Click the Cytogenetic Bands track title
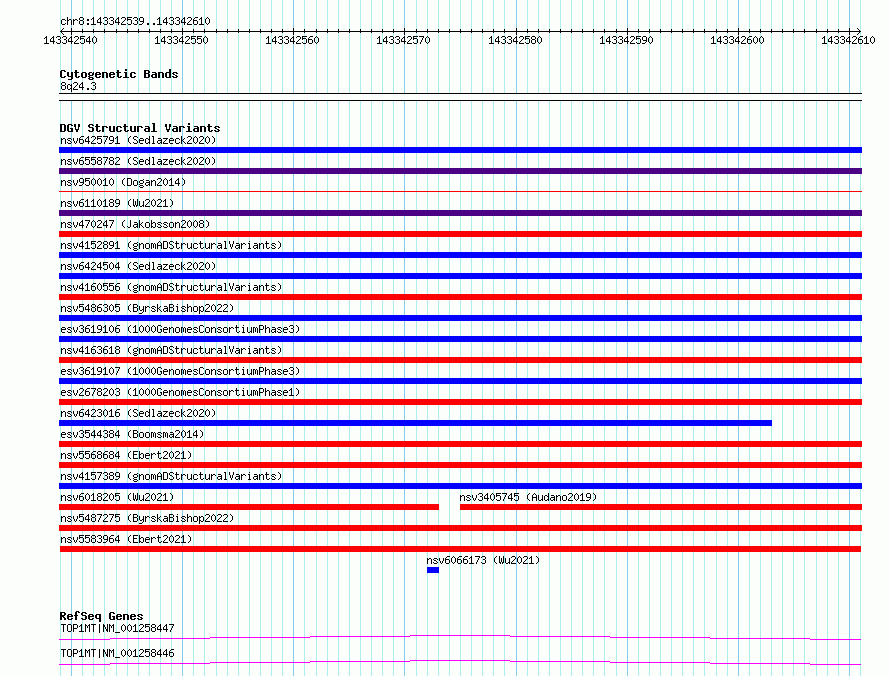This screenshot has height=676, width=890. coord(119,74)
